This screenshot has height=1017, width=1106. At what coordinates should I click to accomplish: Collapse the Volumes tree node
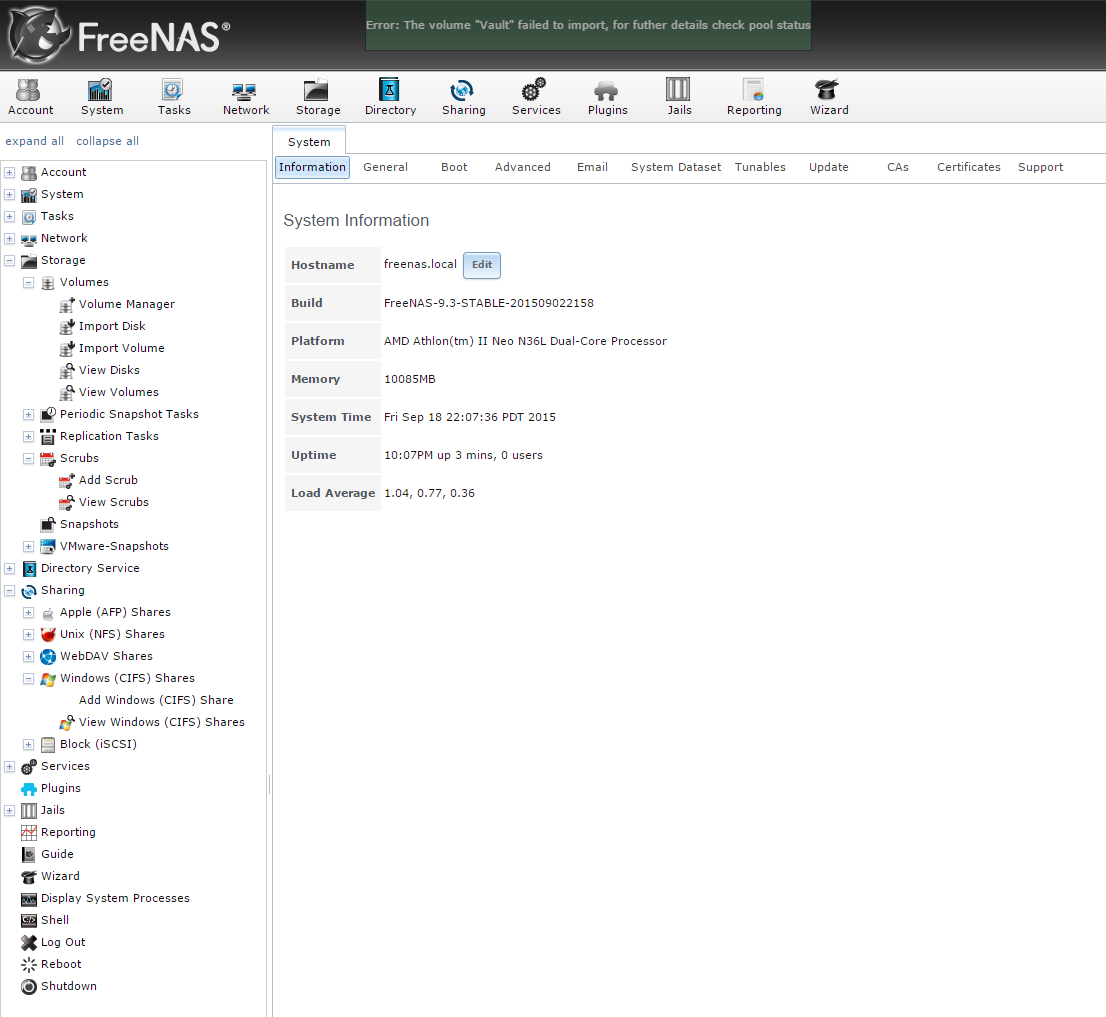tap(28, 282)
